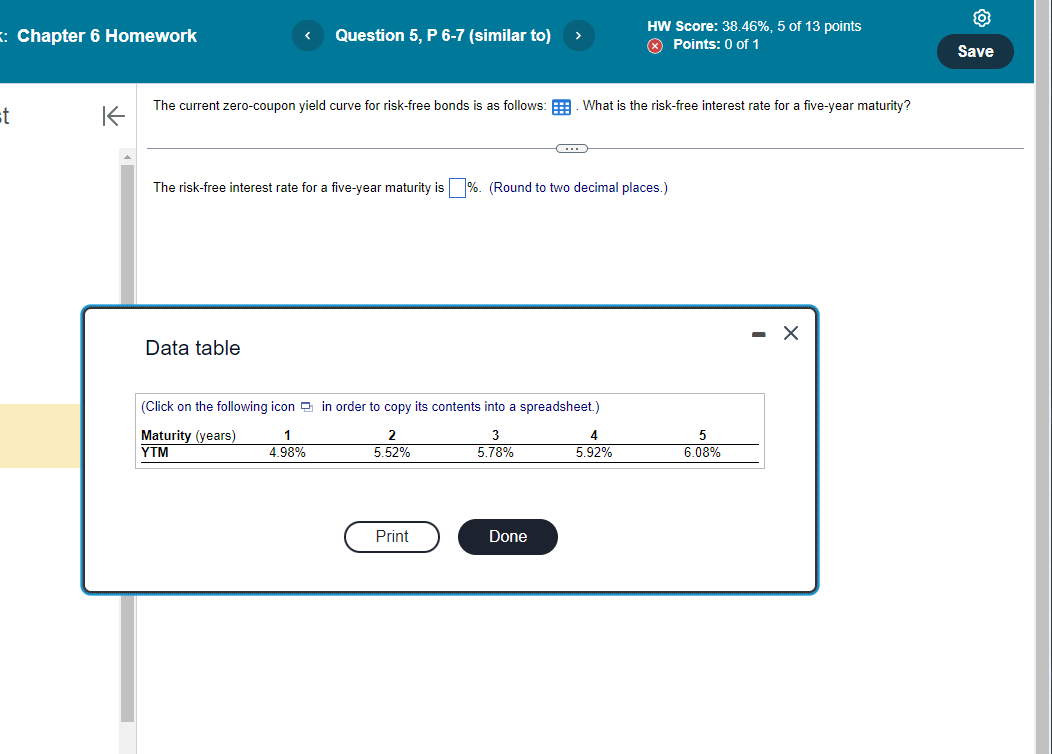Screen dimensions: 1052x754
Task: Collapse the left navigation panel
Action: tap(113, 116)
